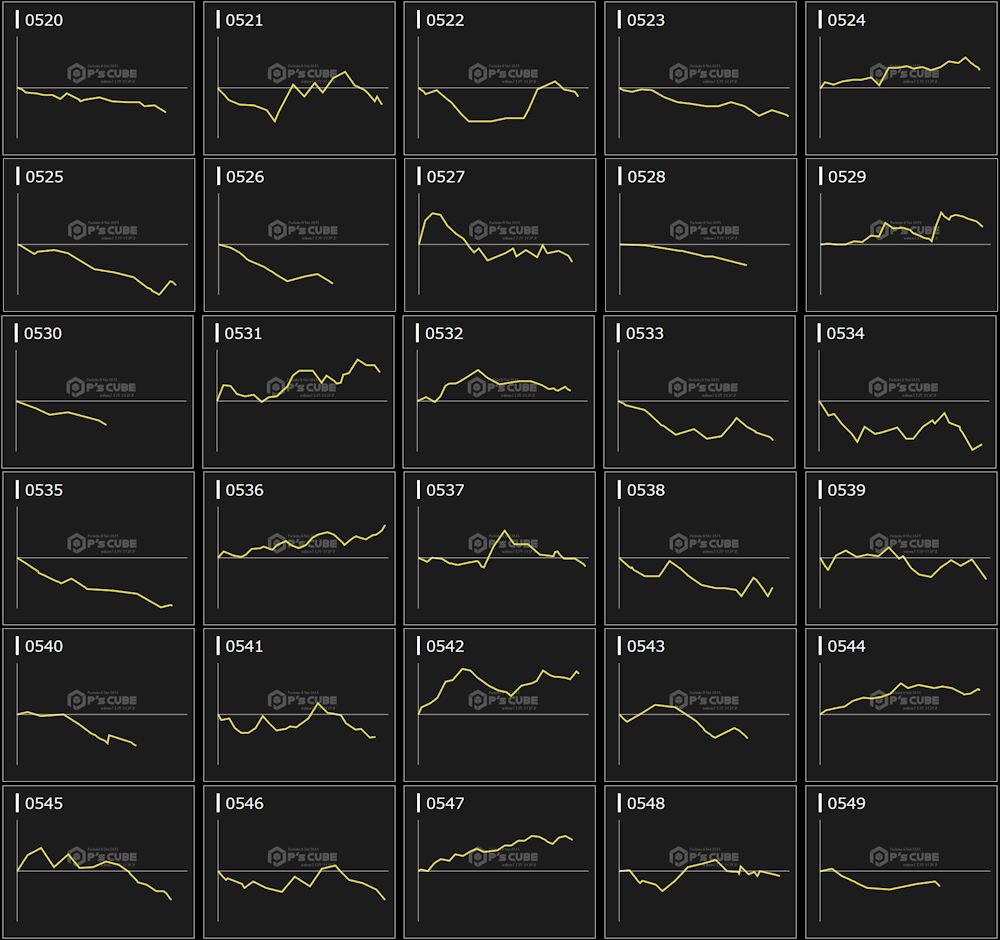1000x940 pixels.
Task: Select the chart labeled 0529
Action: point(901,235)
